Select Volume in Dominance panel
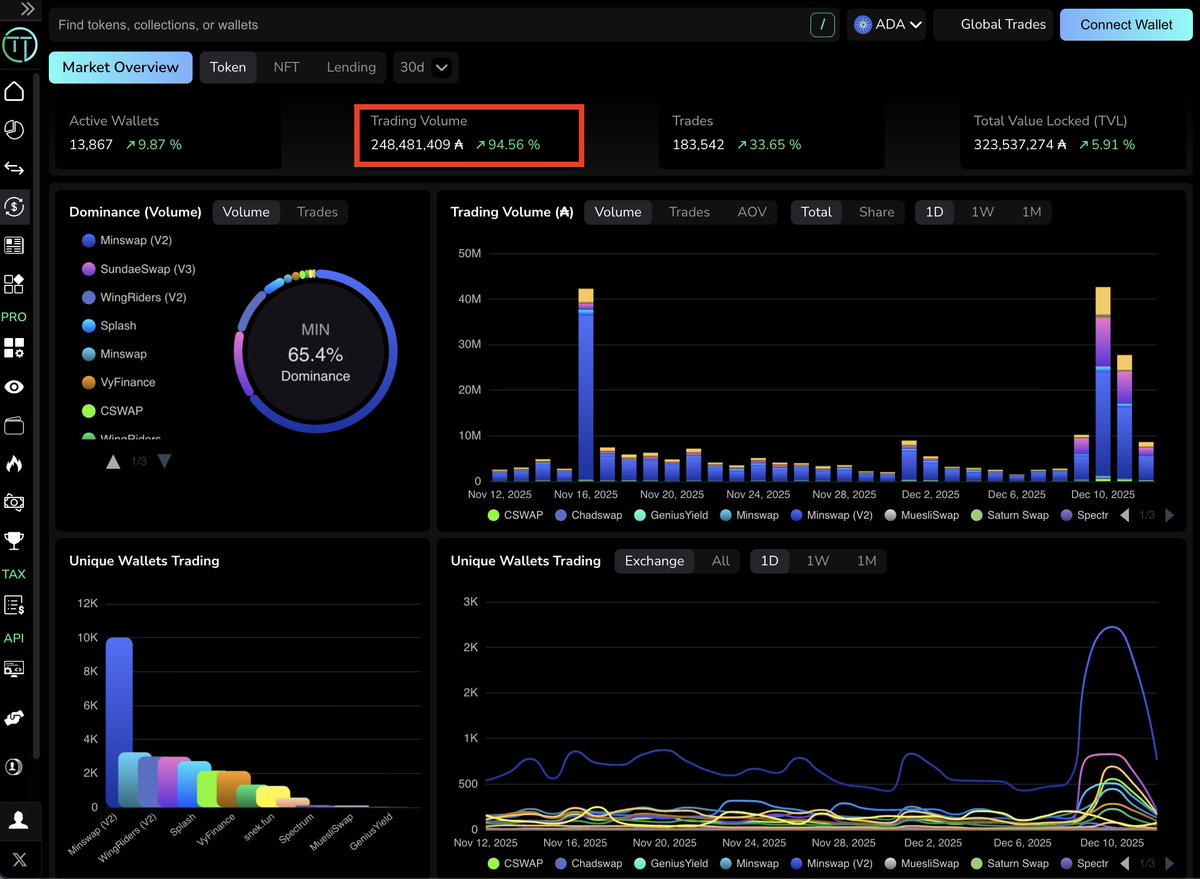1200x879 pixels. pos(246,212)
